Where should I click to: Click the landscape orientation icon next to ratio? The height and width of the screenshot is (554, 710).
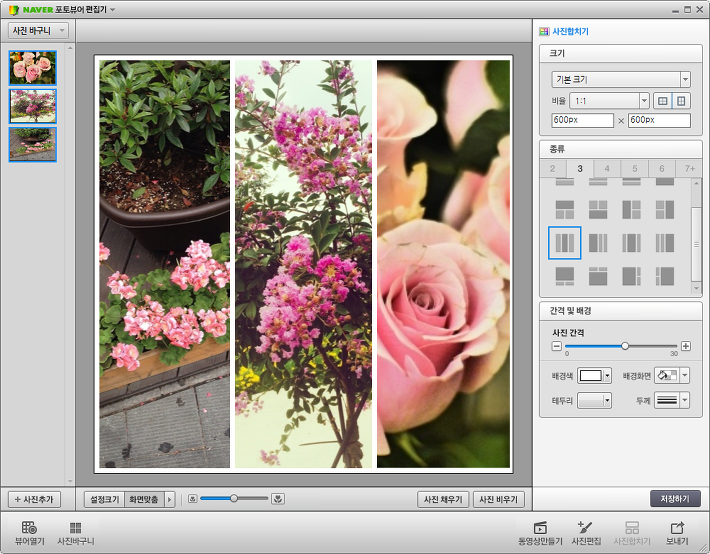point(662,101)
